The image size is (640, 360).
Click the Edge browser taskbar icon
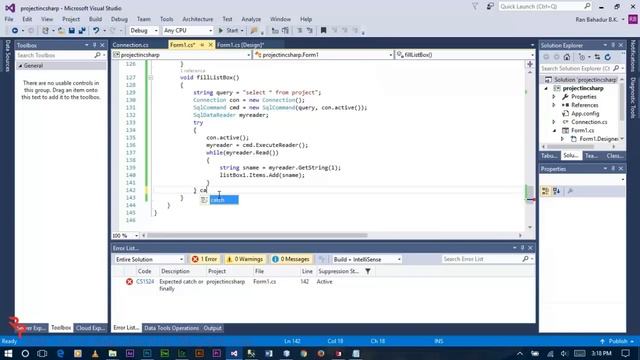coord(60,353)
